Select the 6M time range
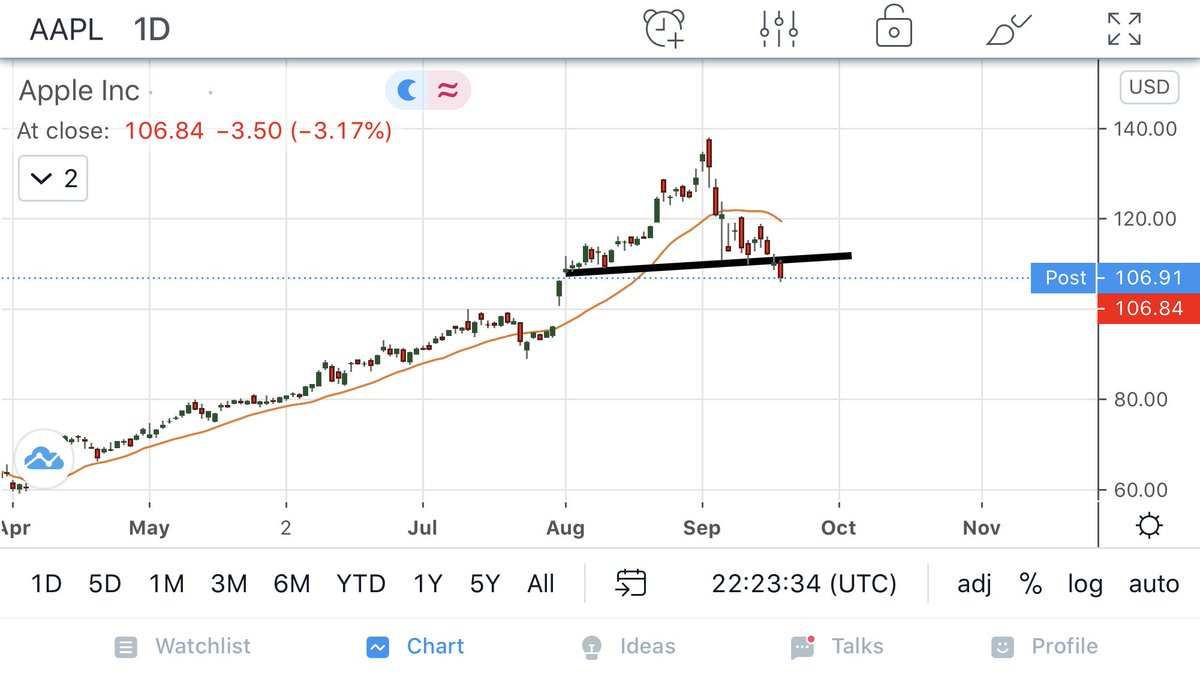This screenshot has width=1200, height=675. click(x=291, y=583)
